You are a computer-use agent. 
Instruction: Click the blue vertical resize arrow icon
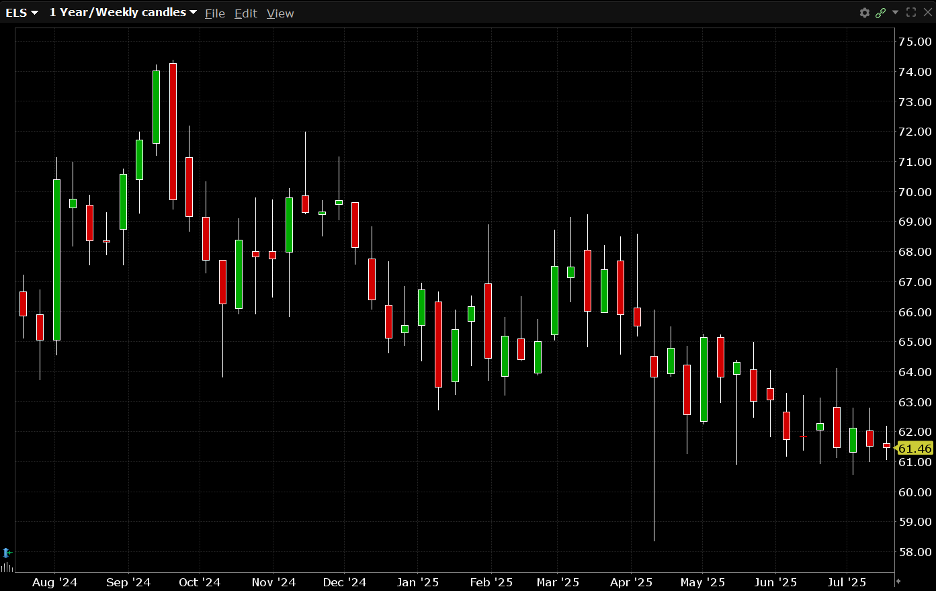coord(7,552)
